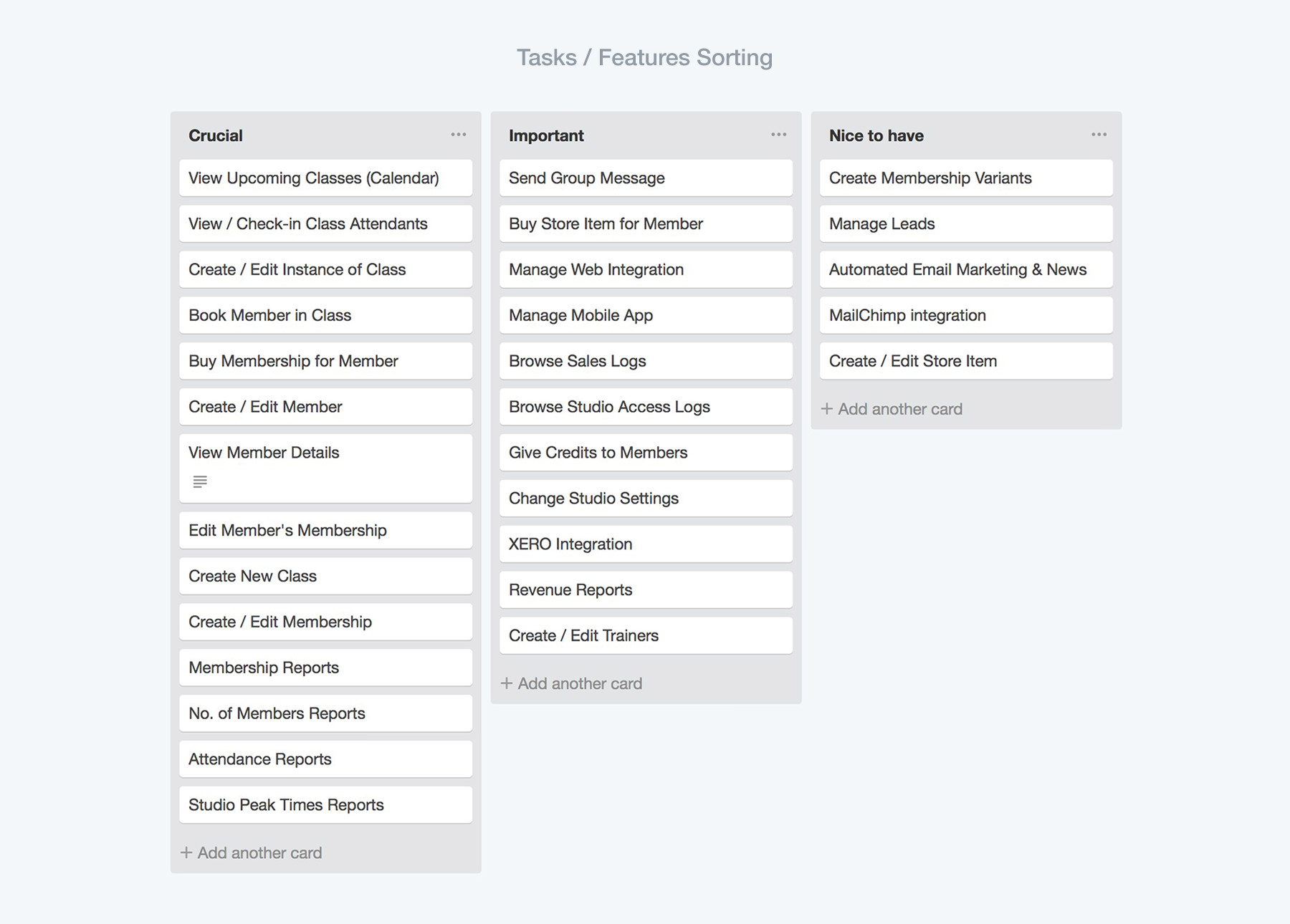This screenshot has width=1290, height=924.
Task: Click the plus icon in the Crucial list
Action: click(186, 852)
